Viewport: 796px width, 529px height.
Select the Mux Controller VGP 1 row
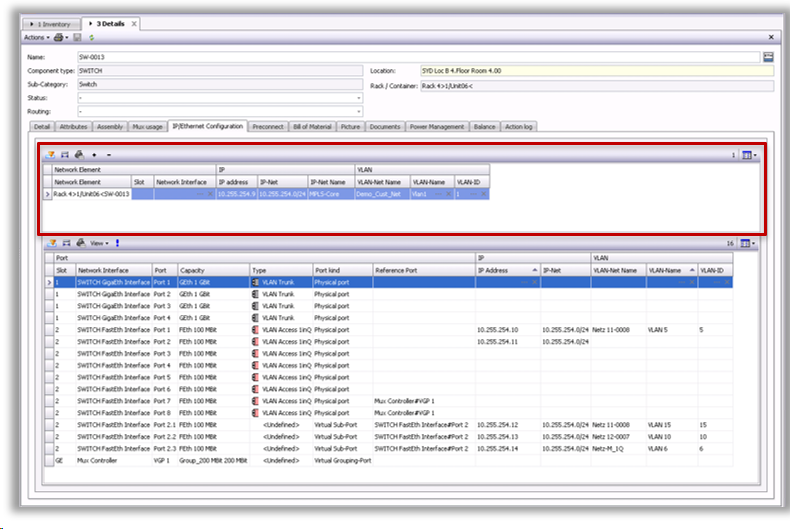388,460
